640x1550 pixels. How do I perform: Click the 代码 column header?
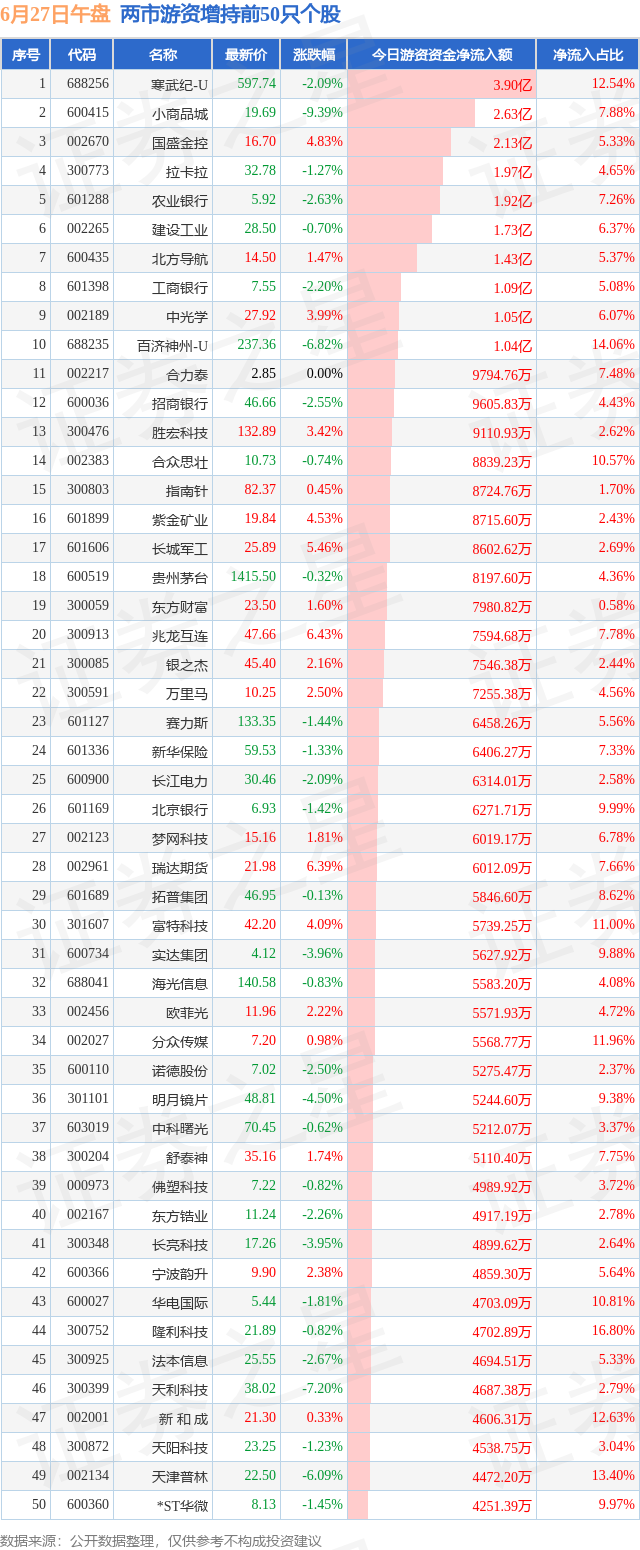82,55
